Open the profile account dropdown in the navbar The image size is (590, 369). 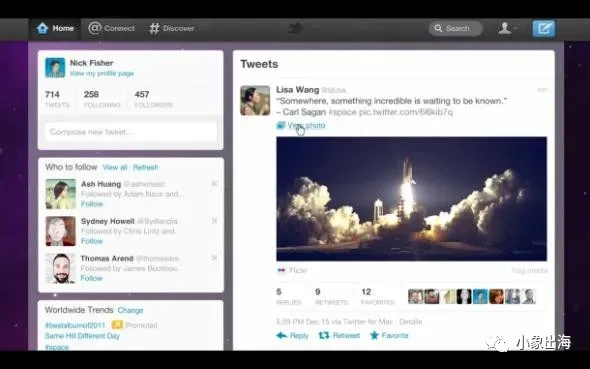(x=507, y=28)
